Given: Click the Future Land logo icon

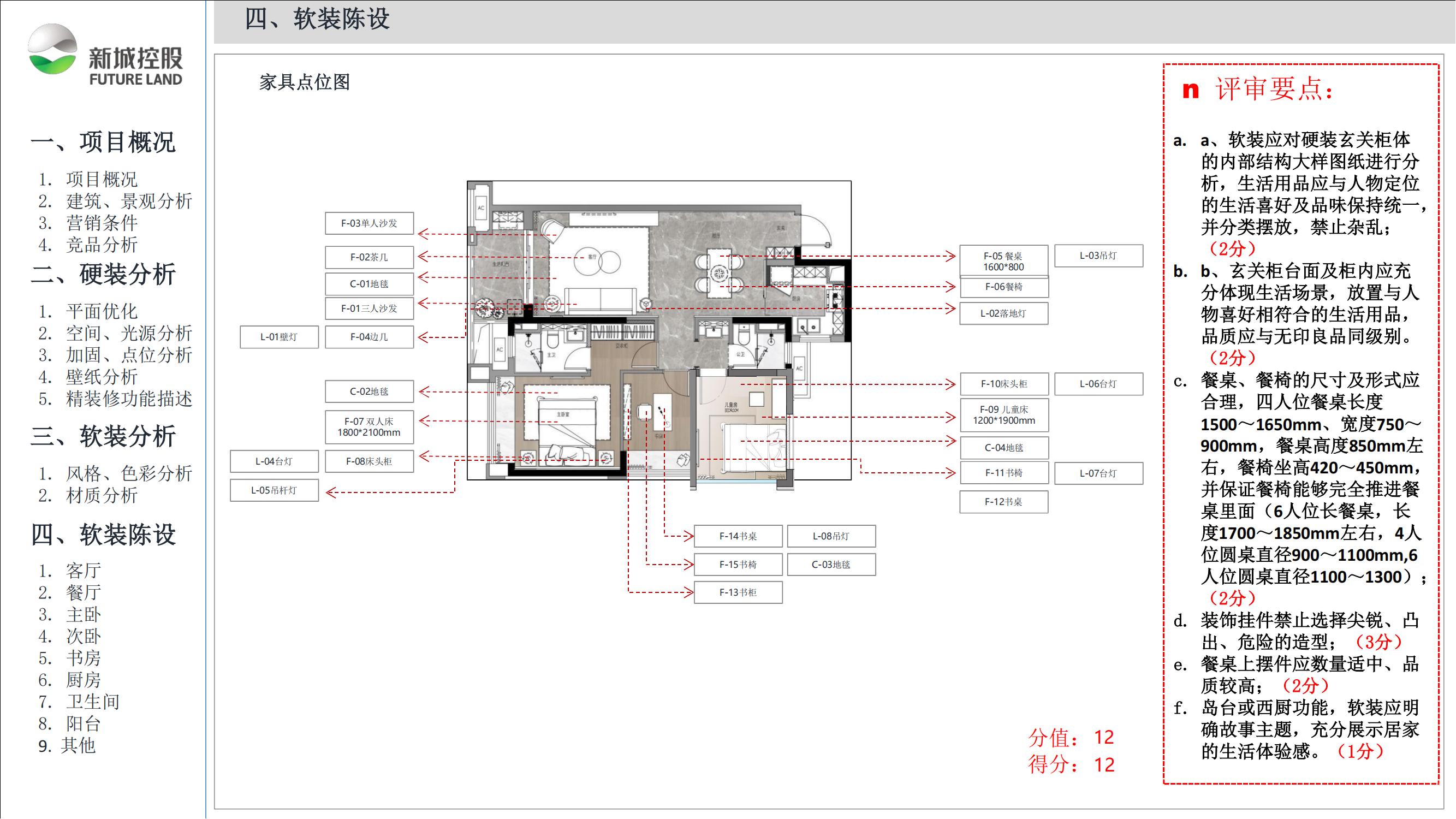Looking at the screenshot, I should 52,49.
